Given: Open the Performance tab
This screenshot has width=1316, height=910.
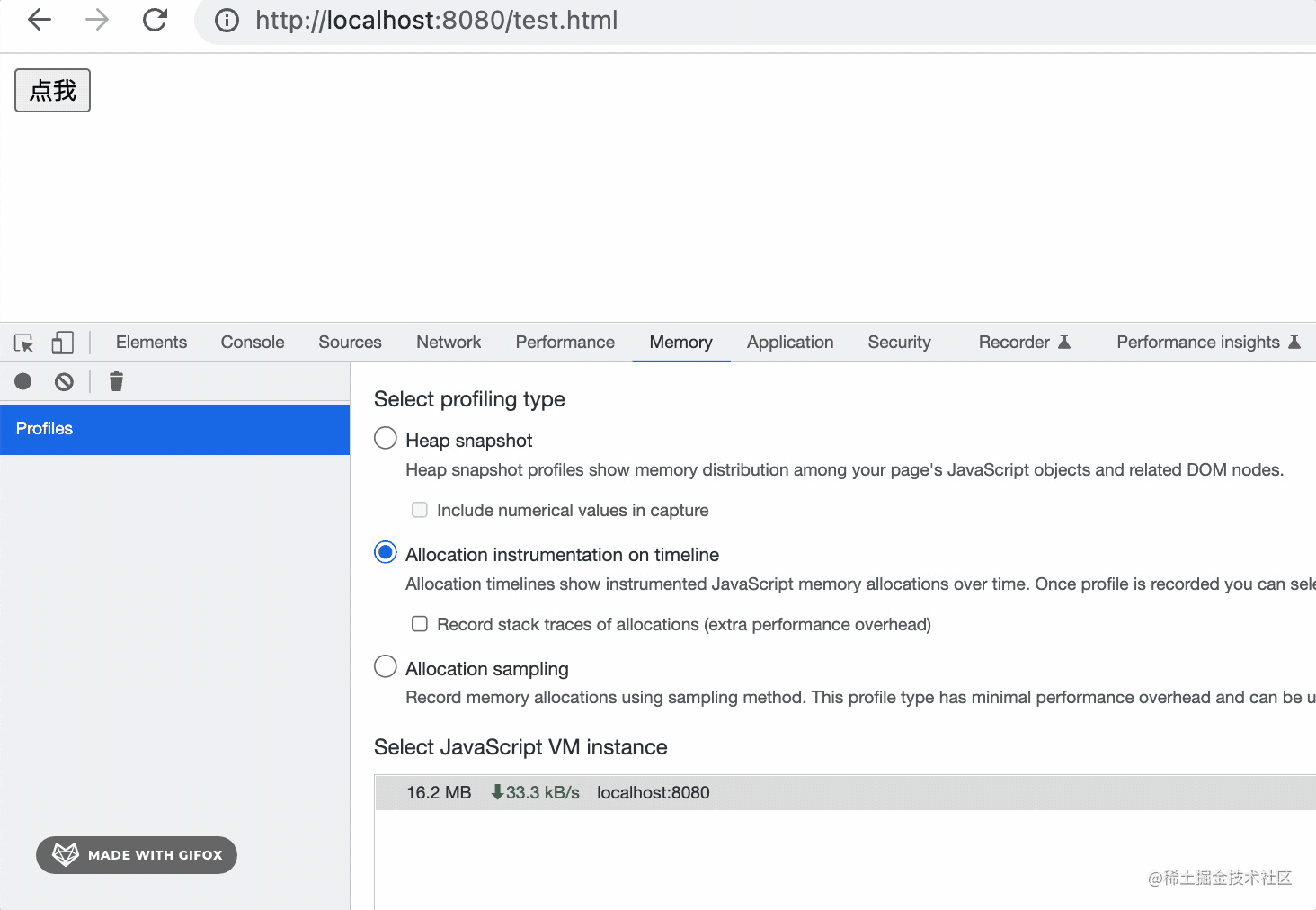Looking at the screenshot, I should coord(565,343).
